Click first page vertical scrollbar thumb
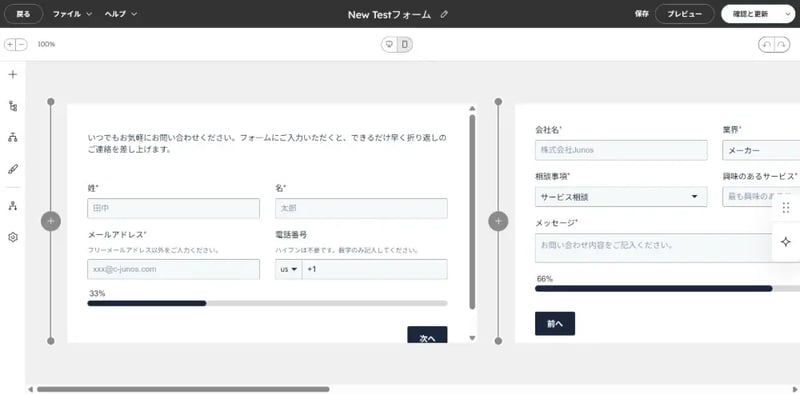 (x=472, y=212)
